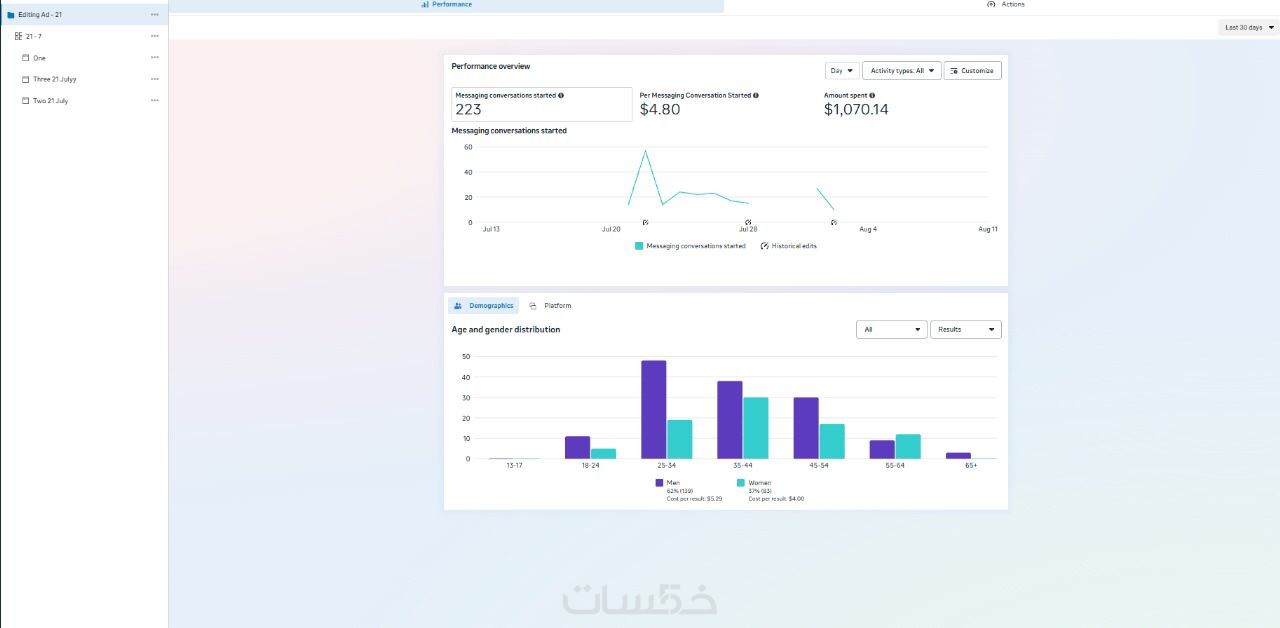
Task: Open options menu for Editing Ad - 21
Action: (154, 15)
